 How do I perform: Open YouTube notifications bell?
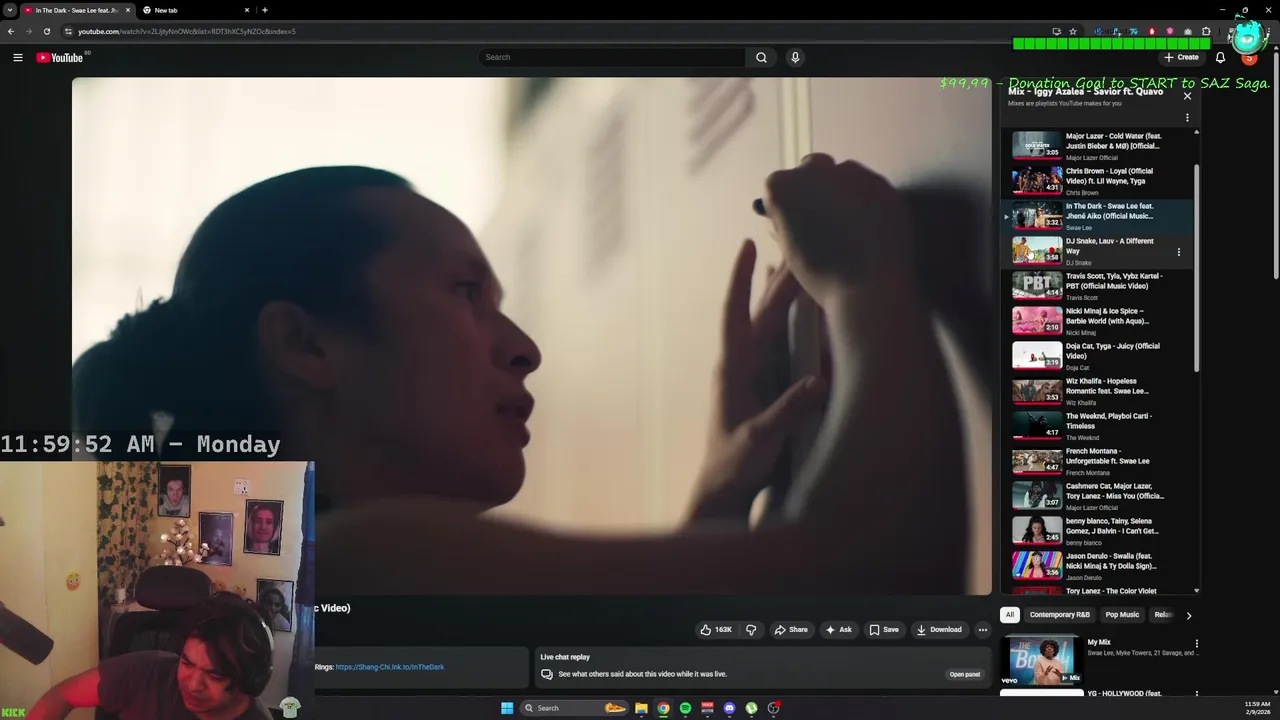1220,57
